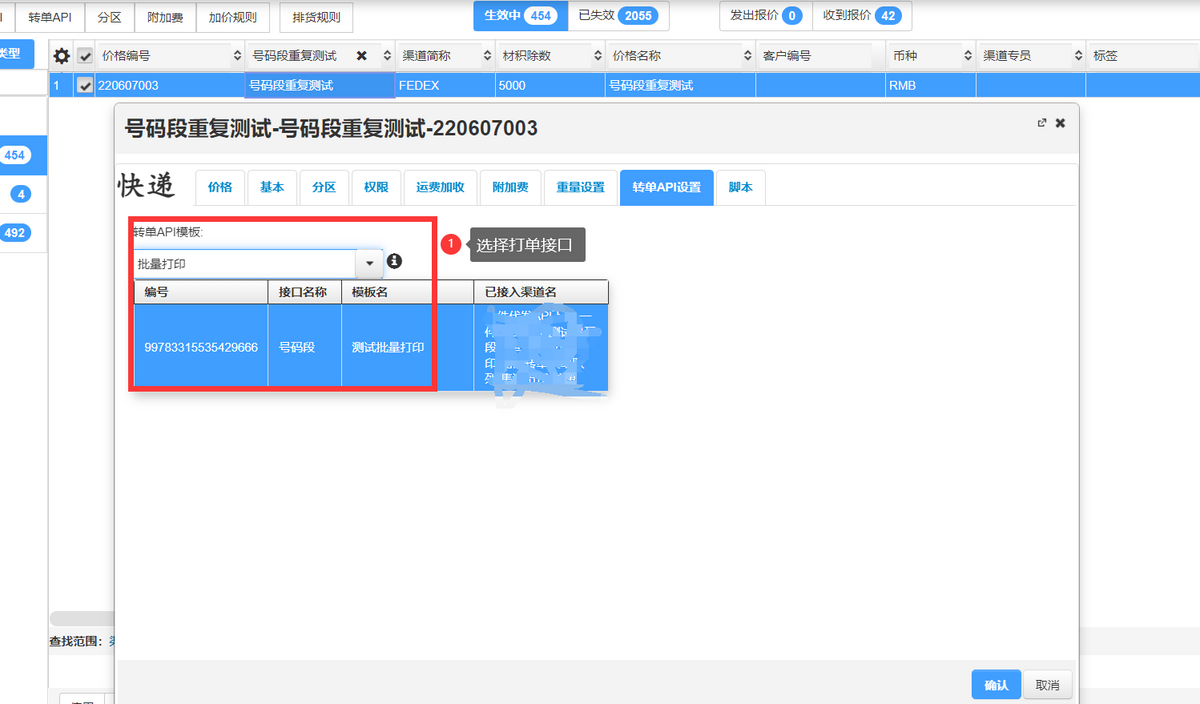Click the grid settings gear icon
This screenshot has height=704, width=1200.
pyautogui.click(x=62, y=56)
